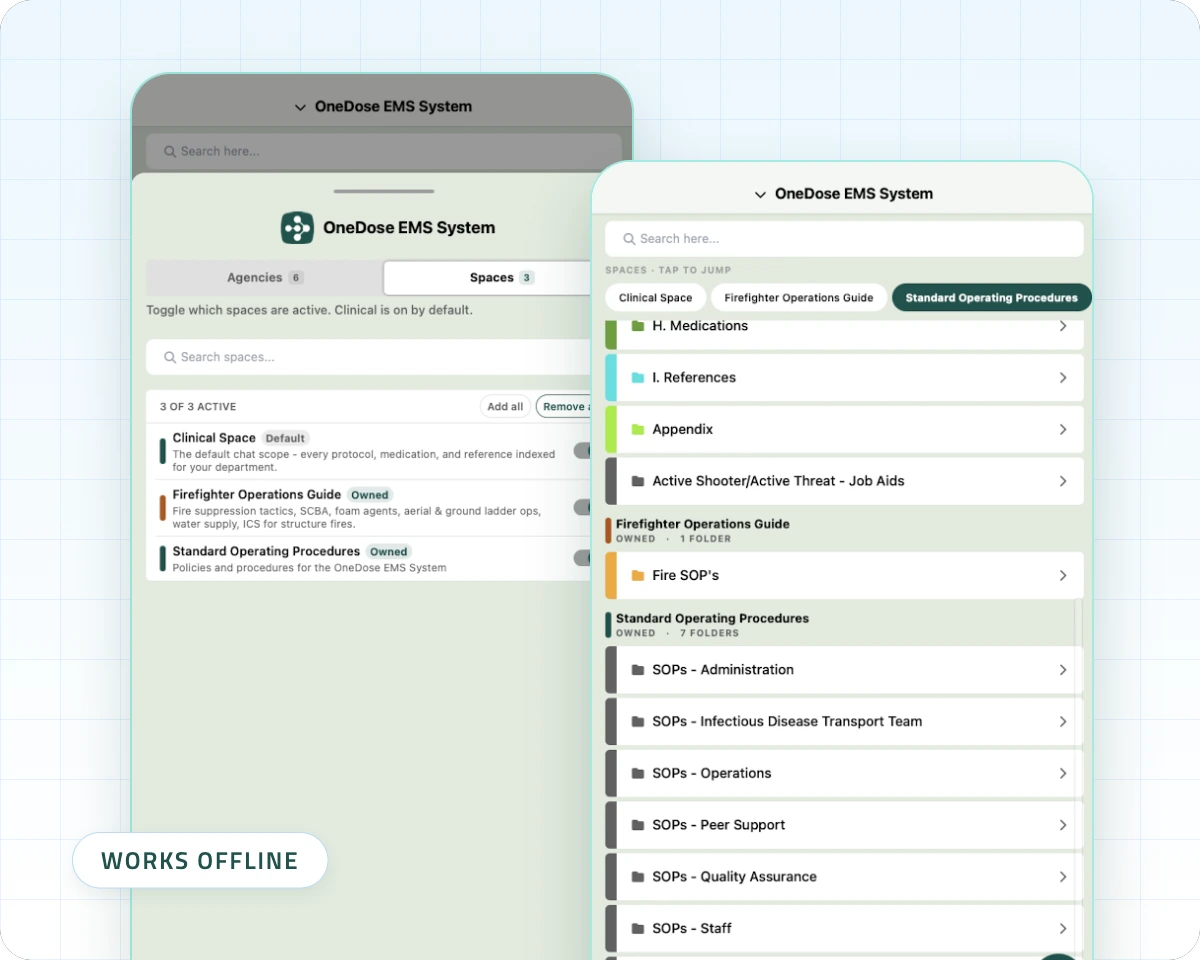Open the OneDose EMS System dropdown in front panel
Image resolution: width=1200 pixels, height=960 pixels.
843,194
